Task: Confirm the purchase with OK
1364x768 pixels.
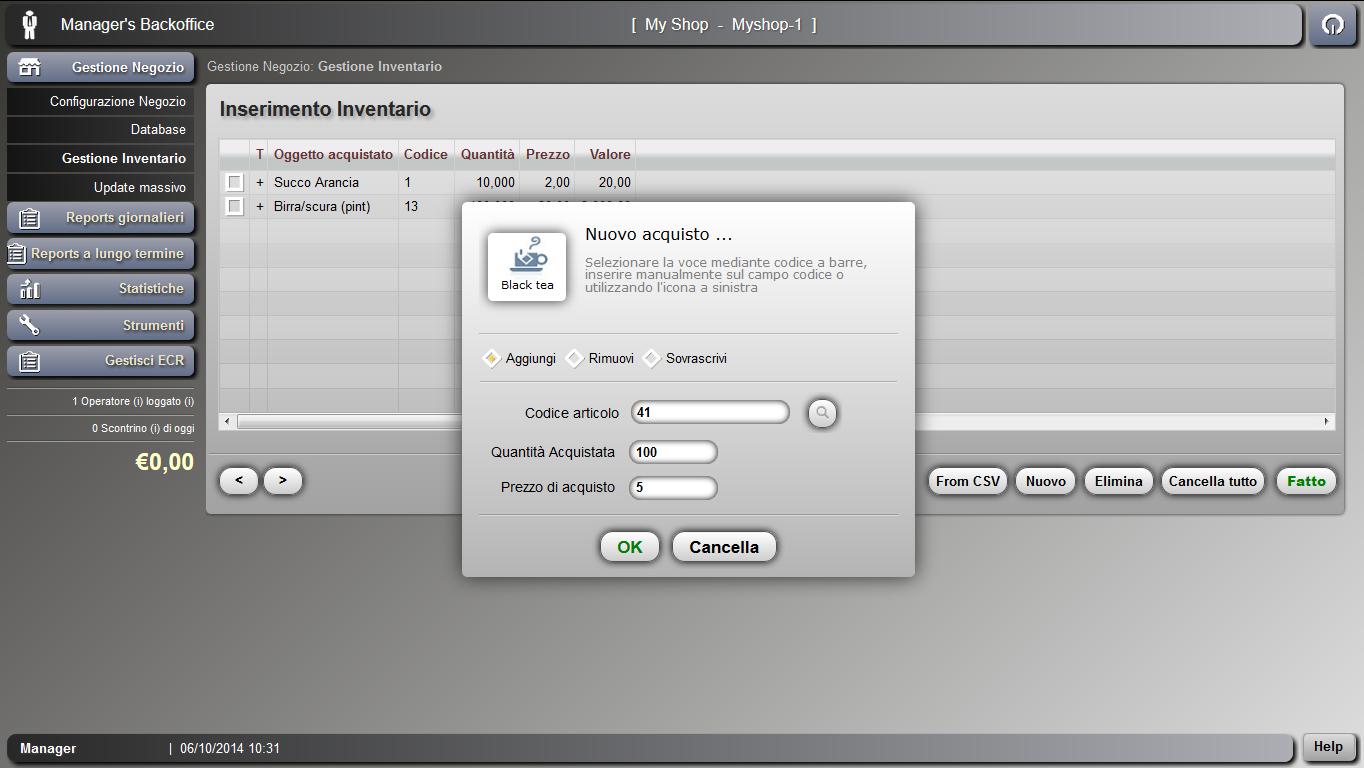Action: point(629,547)
